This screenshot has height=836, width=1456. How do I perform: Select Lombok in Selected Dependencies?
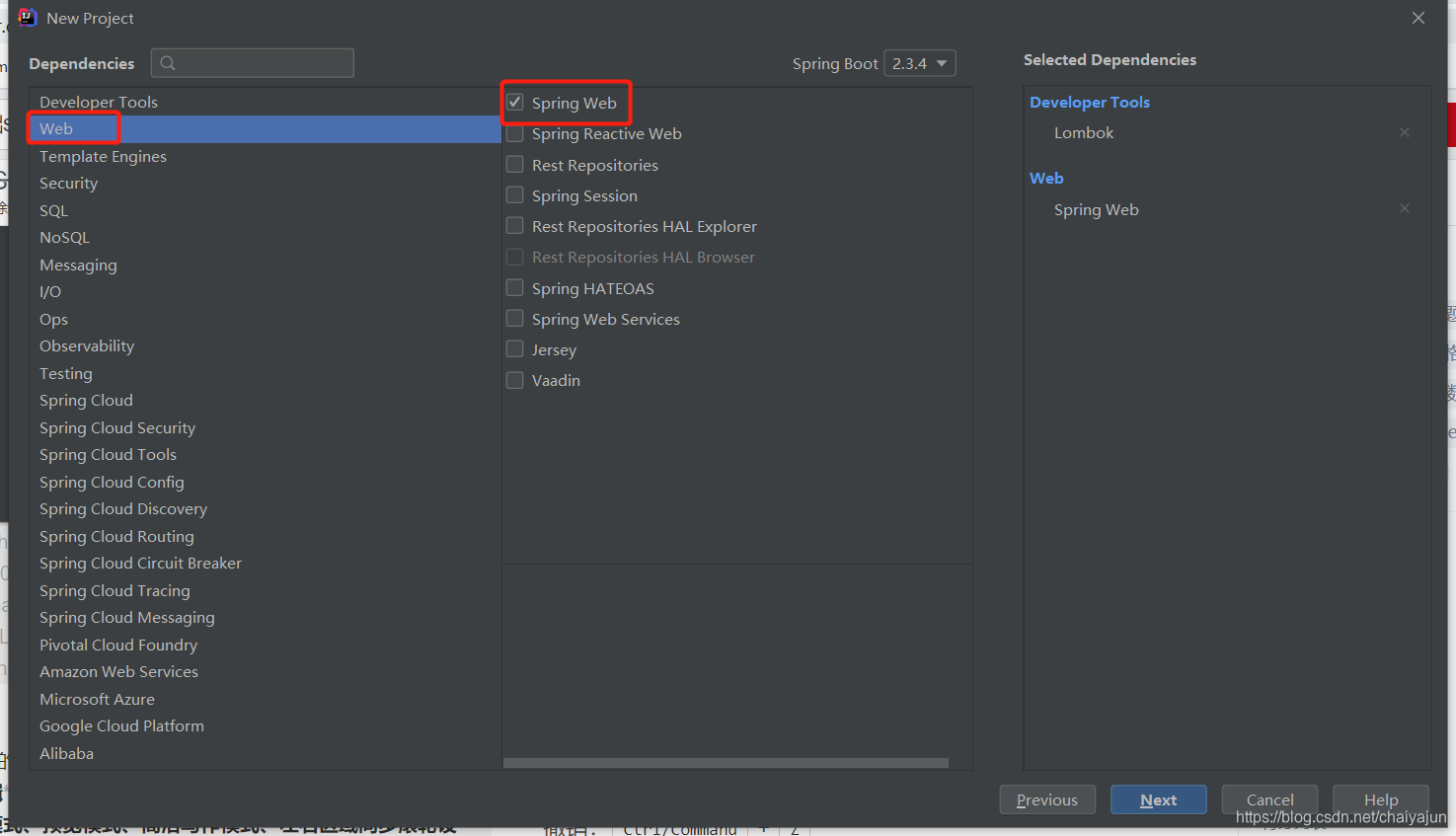pyautogui.click(x=1084, y=132)
